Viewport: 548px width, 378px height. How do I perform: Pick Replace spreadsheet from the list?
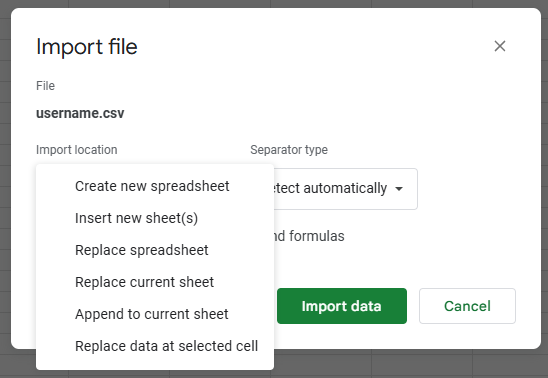coord(155,250)
